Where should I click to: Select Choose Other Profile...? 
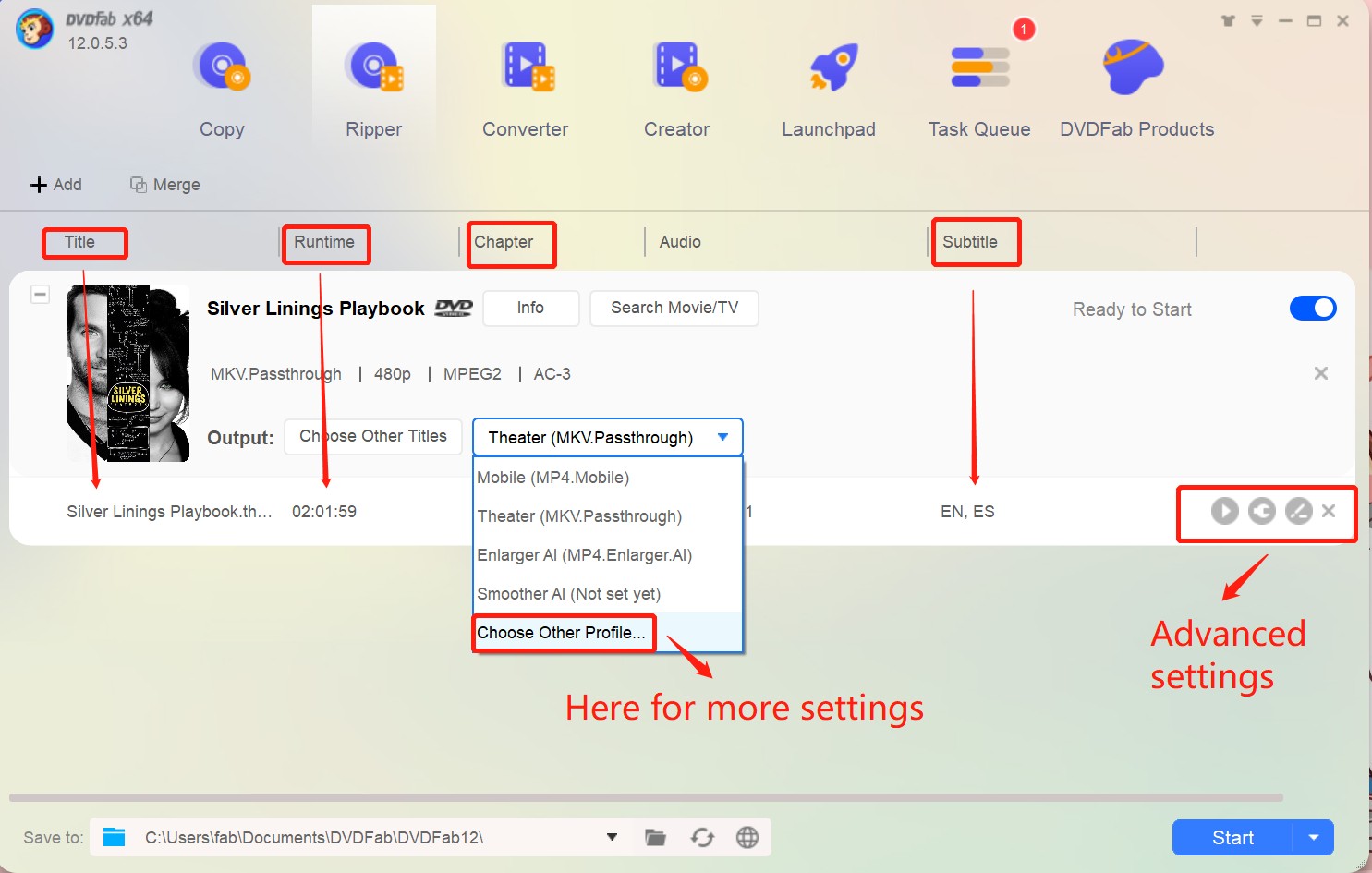click(608, 633)
